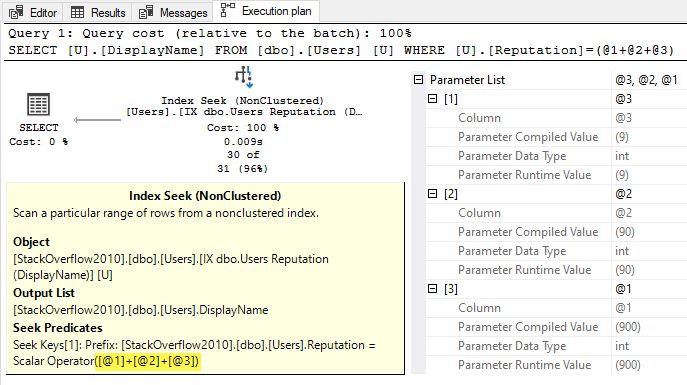Screen dimensions: 687x385
Task: Click the Parameter Compiled Value (90)
Action: pos(625,232)
